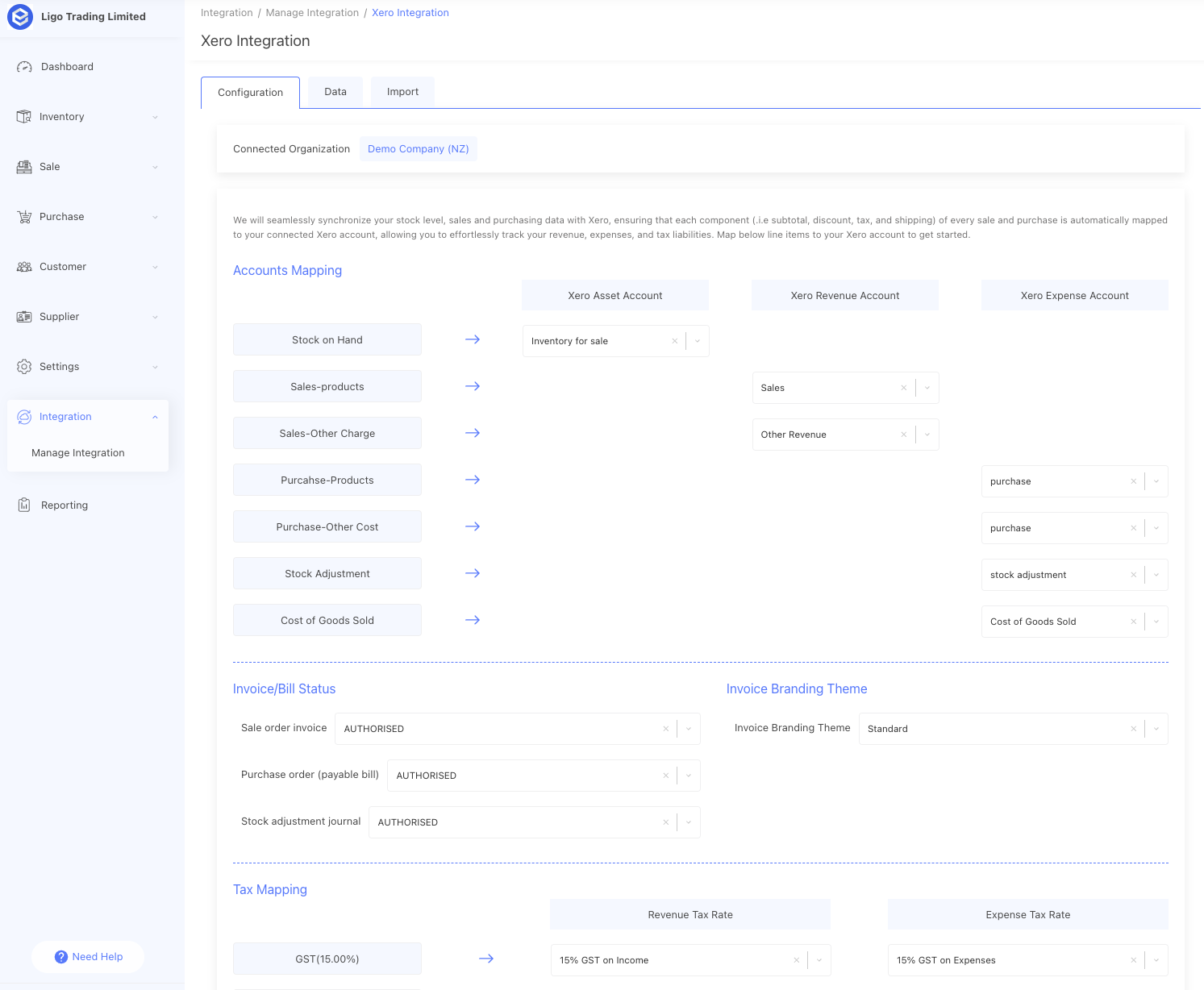Click Manage Integration in the breadcrumb
The image size is (1204, 990).
312,13
